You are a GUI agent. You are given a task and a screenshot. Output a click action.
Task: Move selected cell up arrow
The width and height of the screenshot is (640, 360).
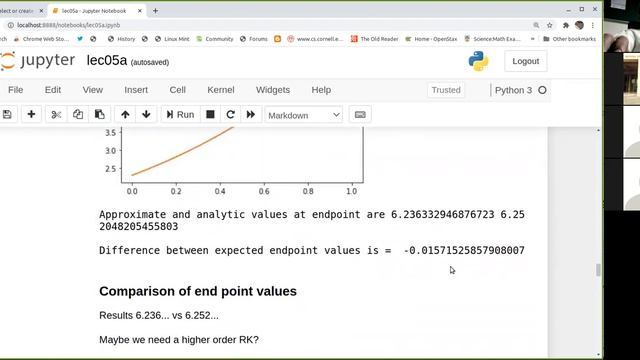(125, 115)
